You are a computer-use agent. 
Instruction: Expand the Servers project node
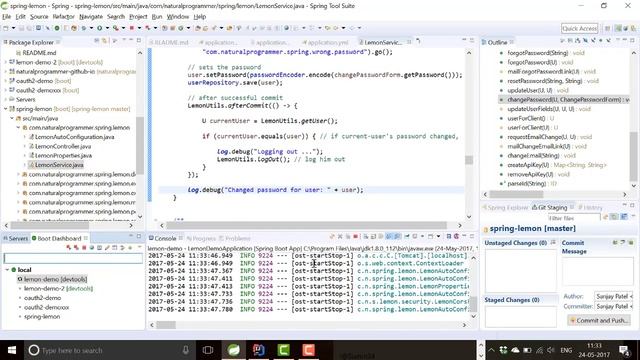6,100
